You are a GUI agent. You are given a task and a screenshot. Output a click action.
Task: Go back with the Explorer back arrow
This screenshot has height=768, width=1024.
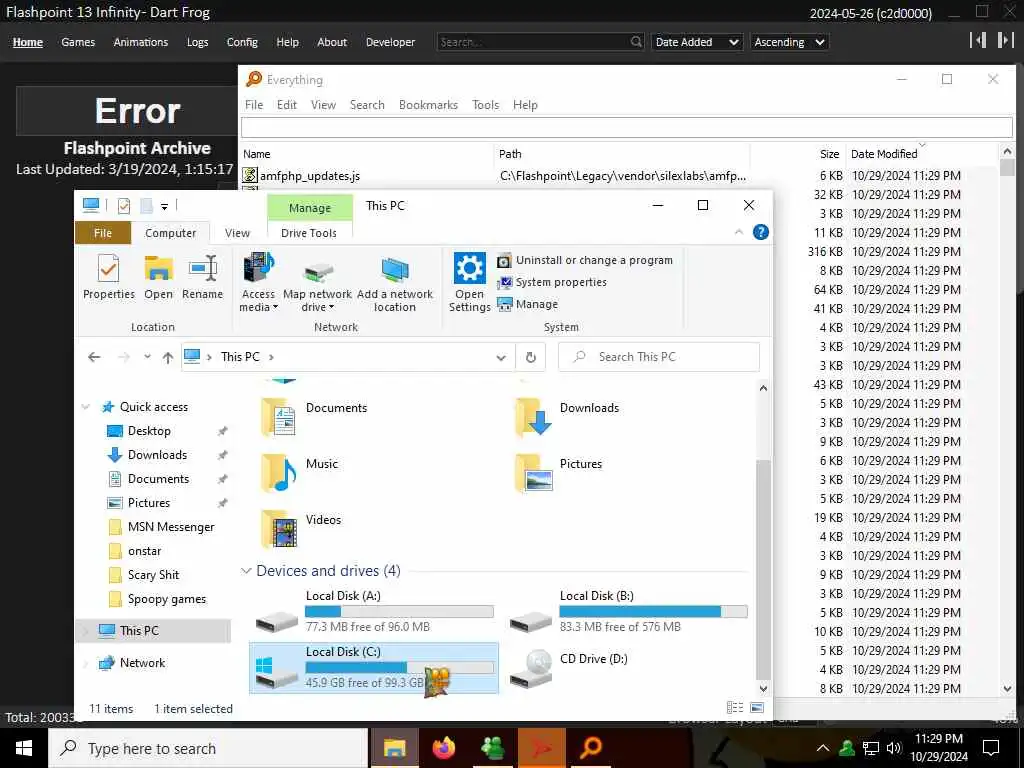pos(94,357)
